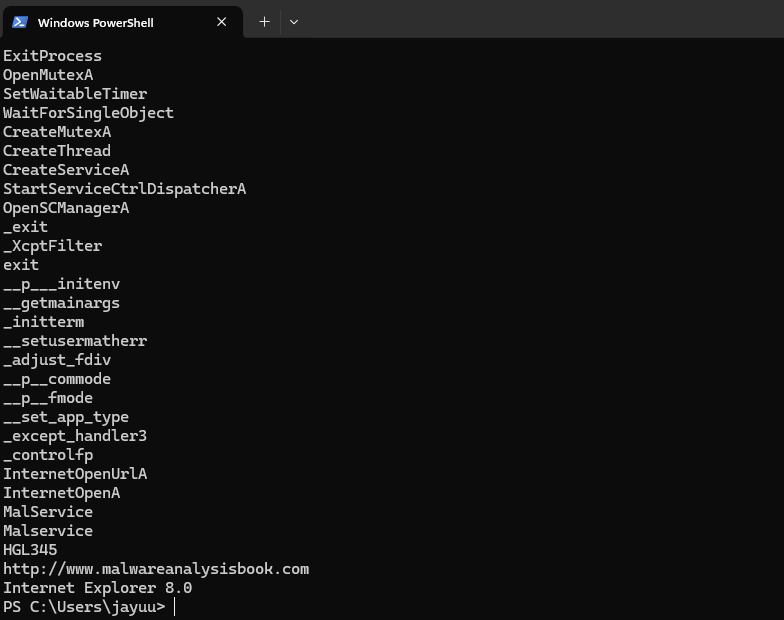The image size is (784, 620).
Task: Click the WaitForSingleObject text
Action: click(88, 113)
